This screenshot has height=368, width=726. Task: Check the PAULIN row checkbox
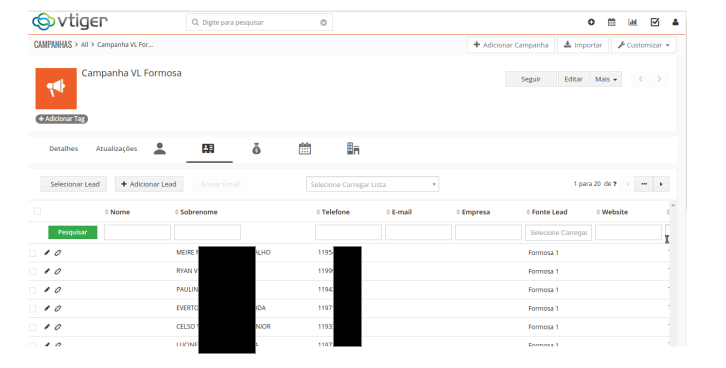coord(32,290)
